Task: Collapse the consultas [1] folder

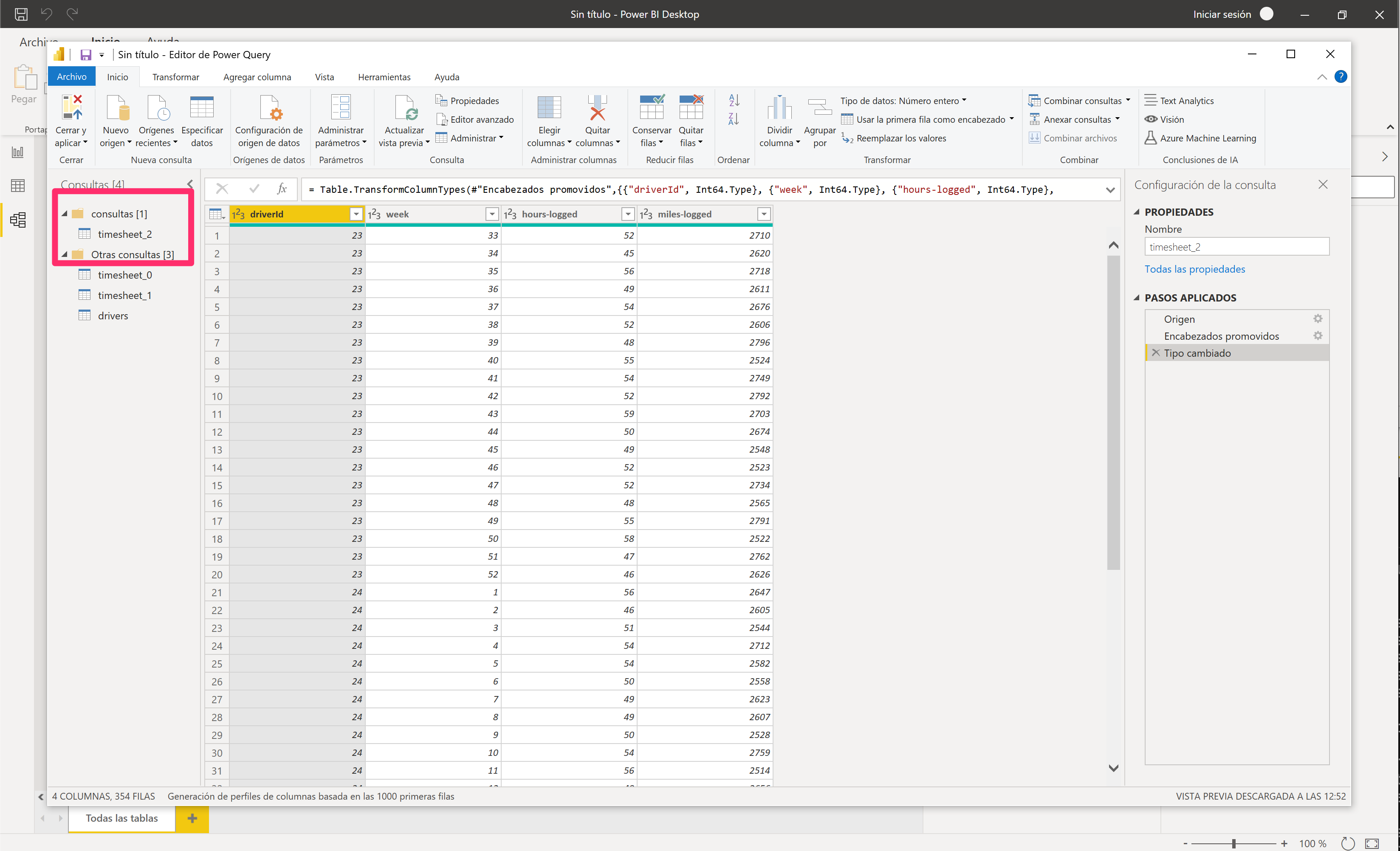Action: pyautogui.click(x=65, y=214)
